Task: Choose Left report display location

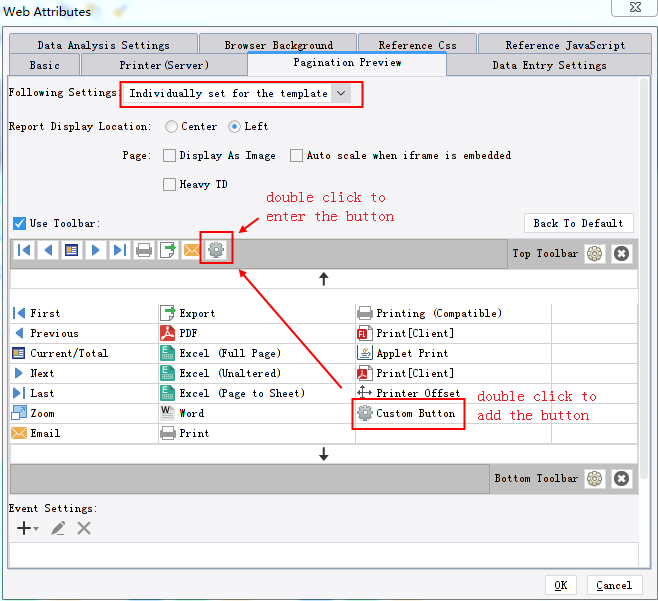Action: [235, 126]
